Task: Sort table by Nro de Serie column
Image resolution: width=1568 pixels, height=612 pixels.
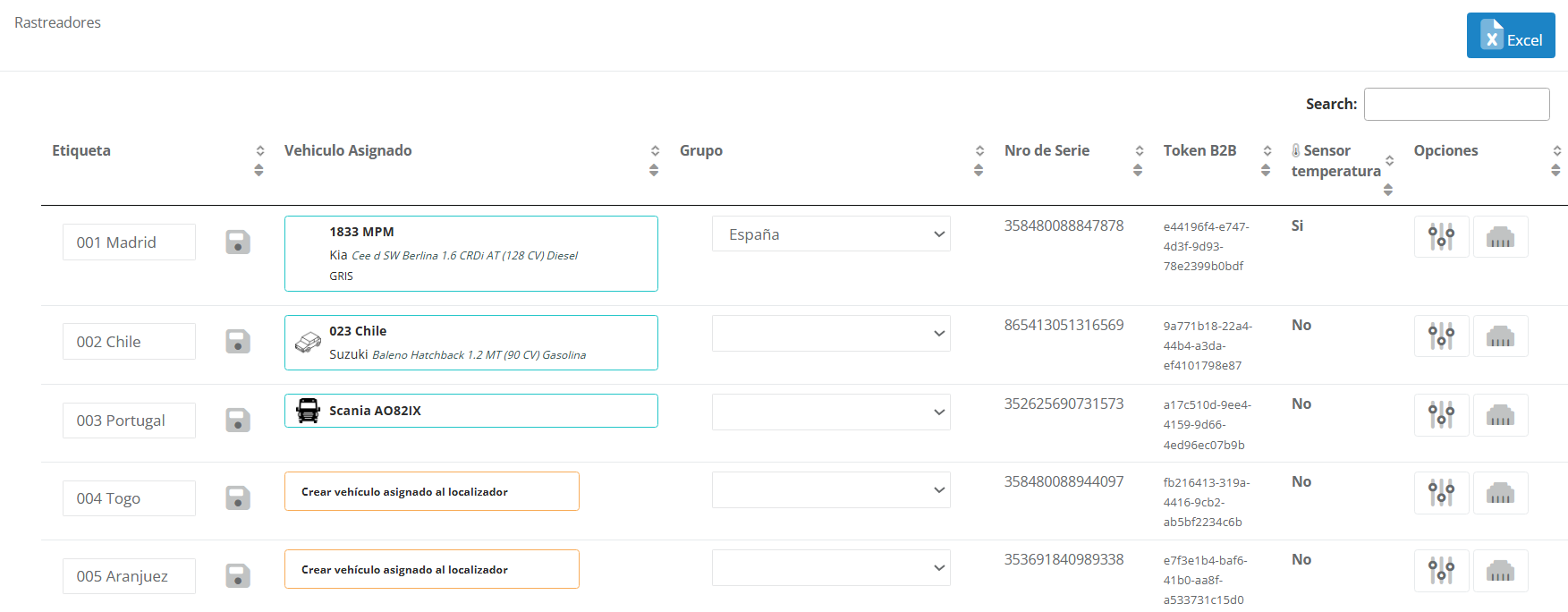Action: tap(1047, 150)
